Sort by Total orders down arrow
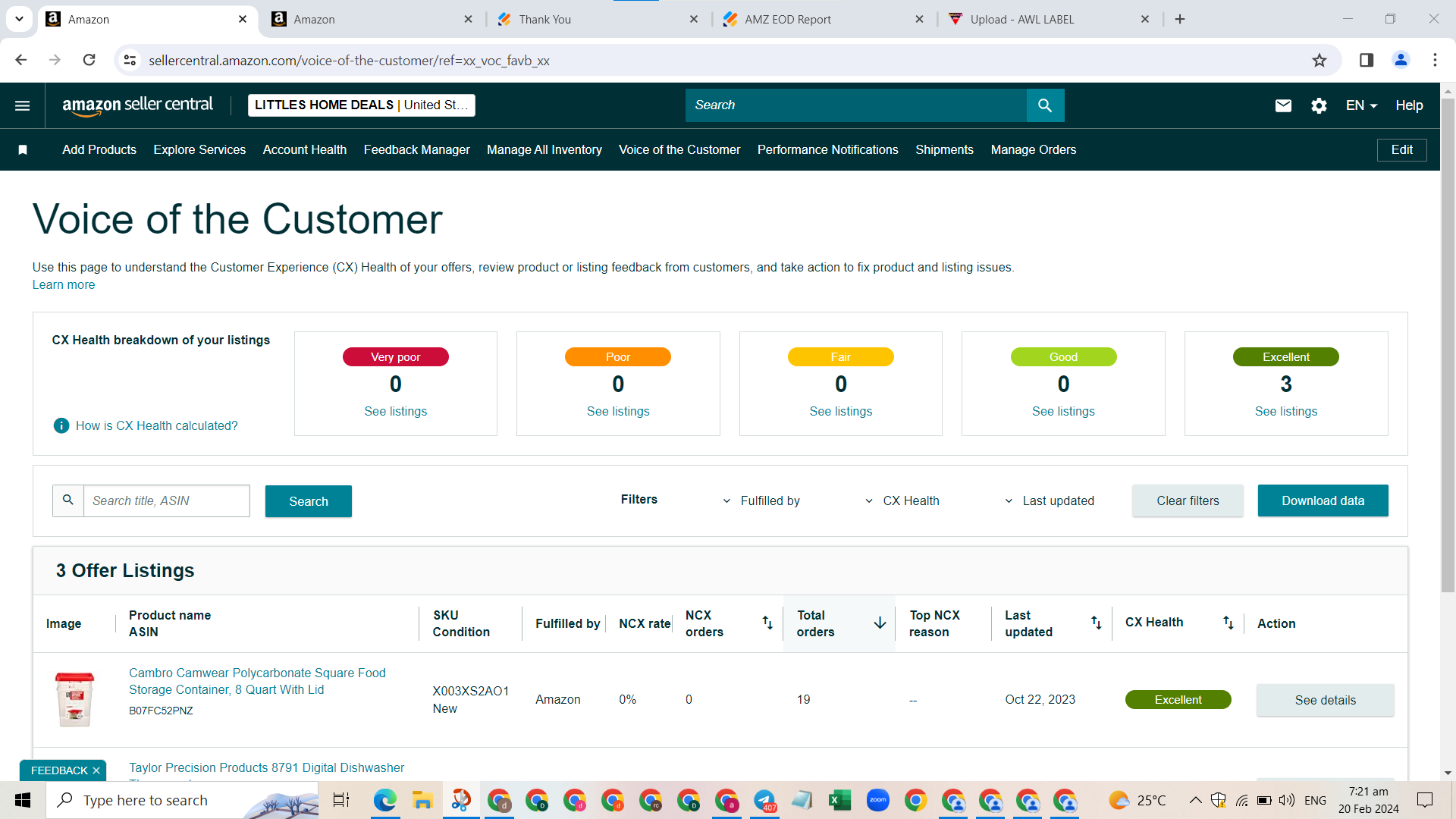The width and height of the screenshot is (1456, 819). (880, 623)
